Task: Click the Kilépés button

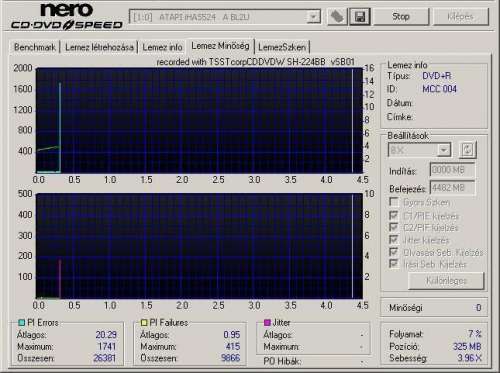Action: click(460, 17)
